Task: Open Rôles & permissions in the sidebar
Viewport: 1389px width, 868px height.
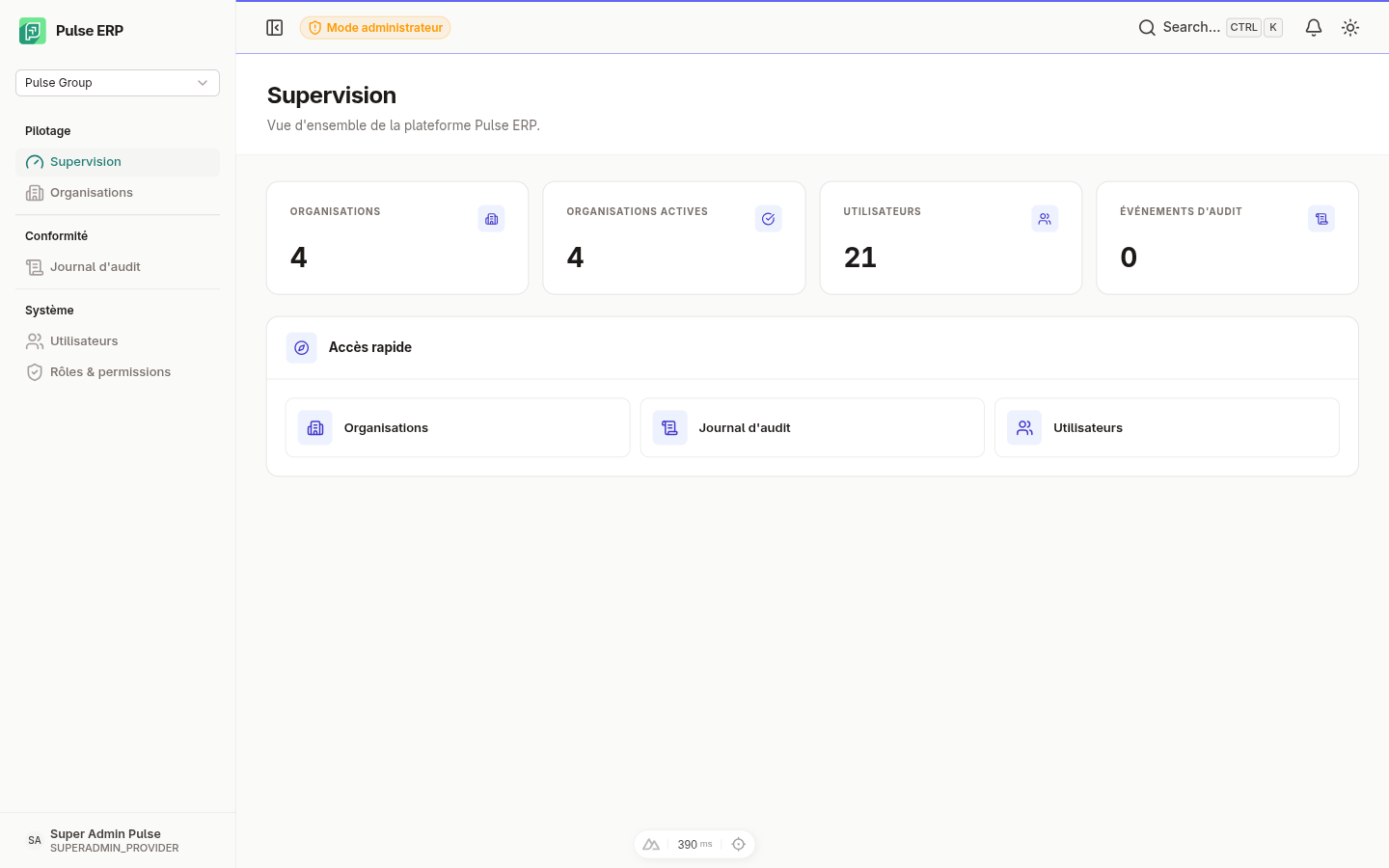Action: click(118, 372)
